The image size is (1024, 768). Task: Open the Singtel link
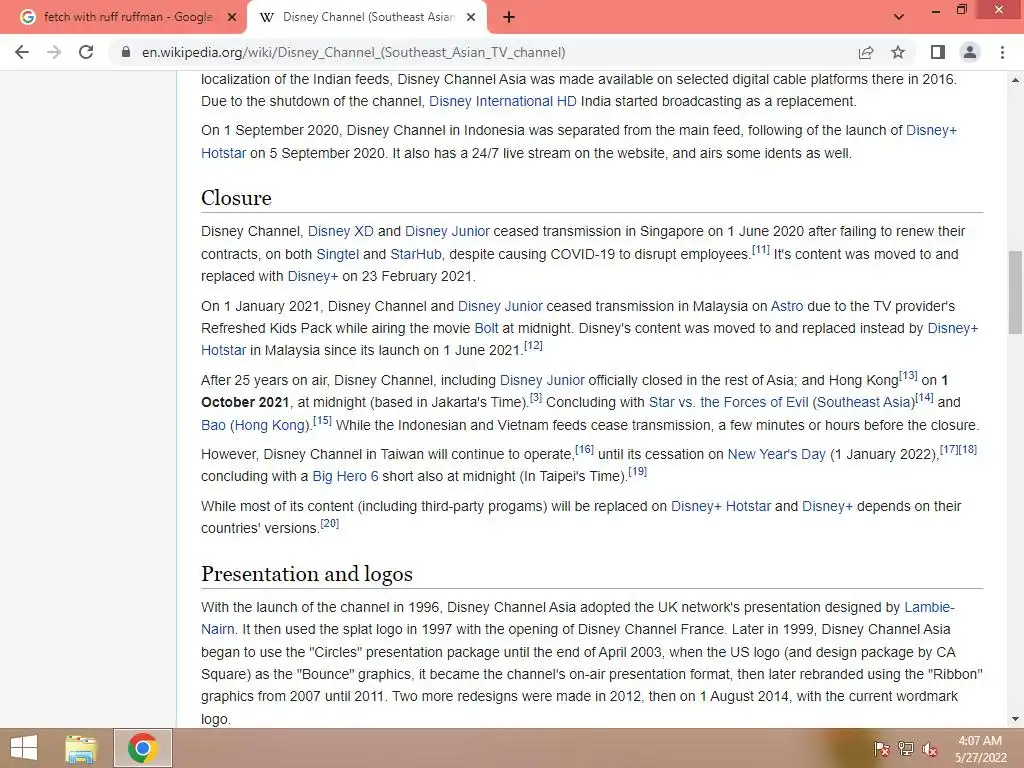tap(338, 254)
